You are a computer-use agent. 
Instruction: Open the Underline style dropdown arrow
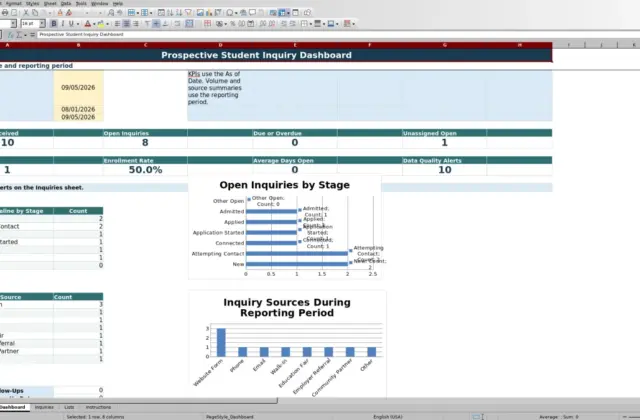coord(78,24)
